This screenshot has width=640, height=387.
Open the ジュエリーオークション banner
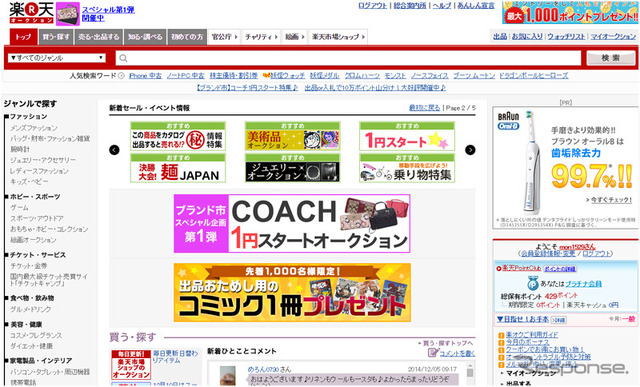click(292, 168)
